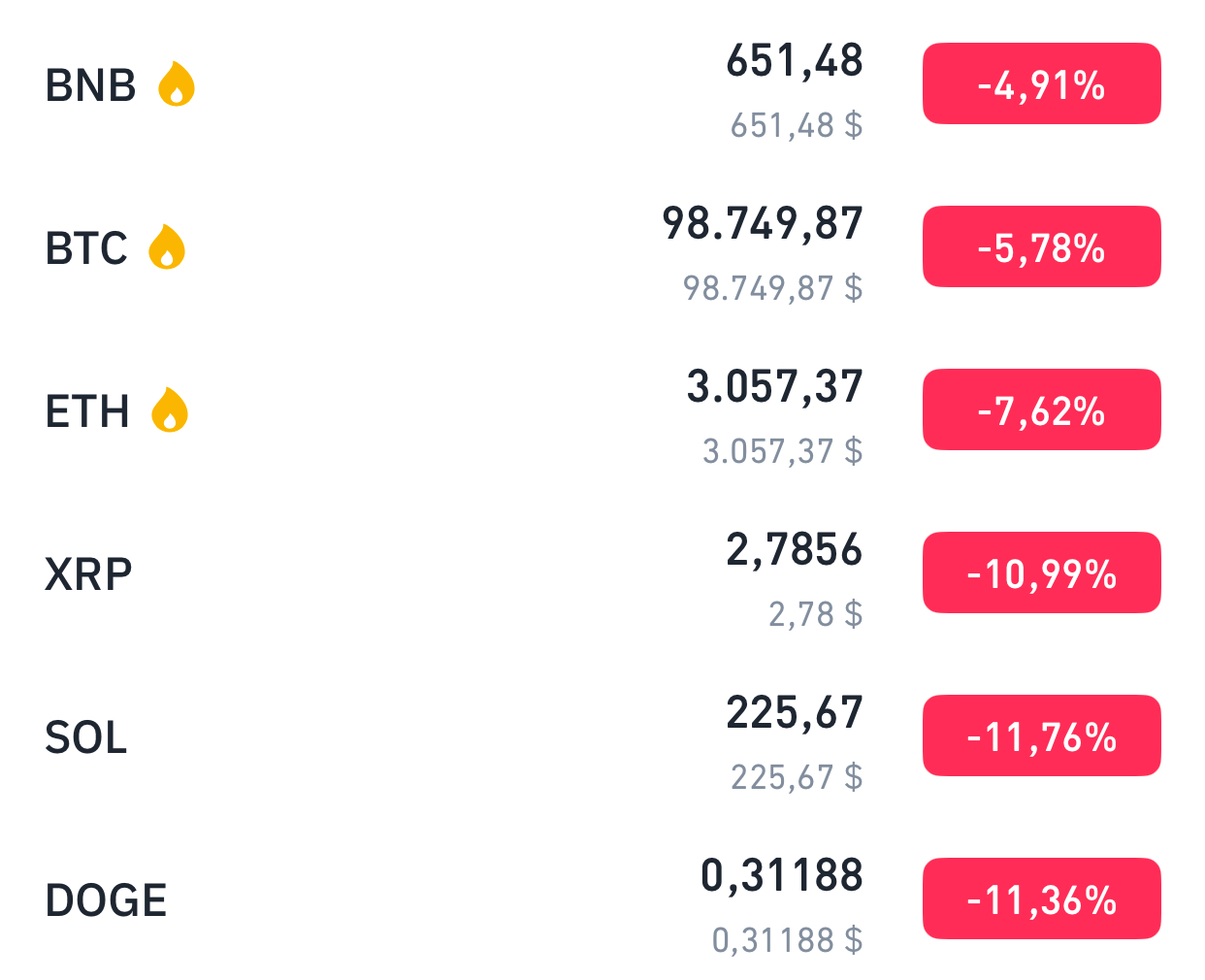Click the flame icon next to BTC
This screenshot has width=1205, height=980.
click(x=167, y=247)
